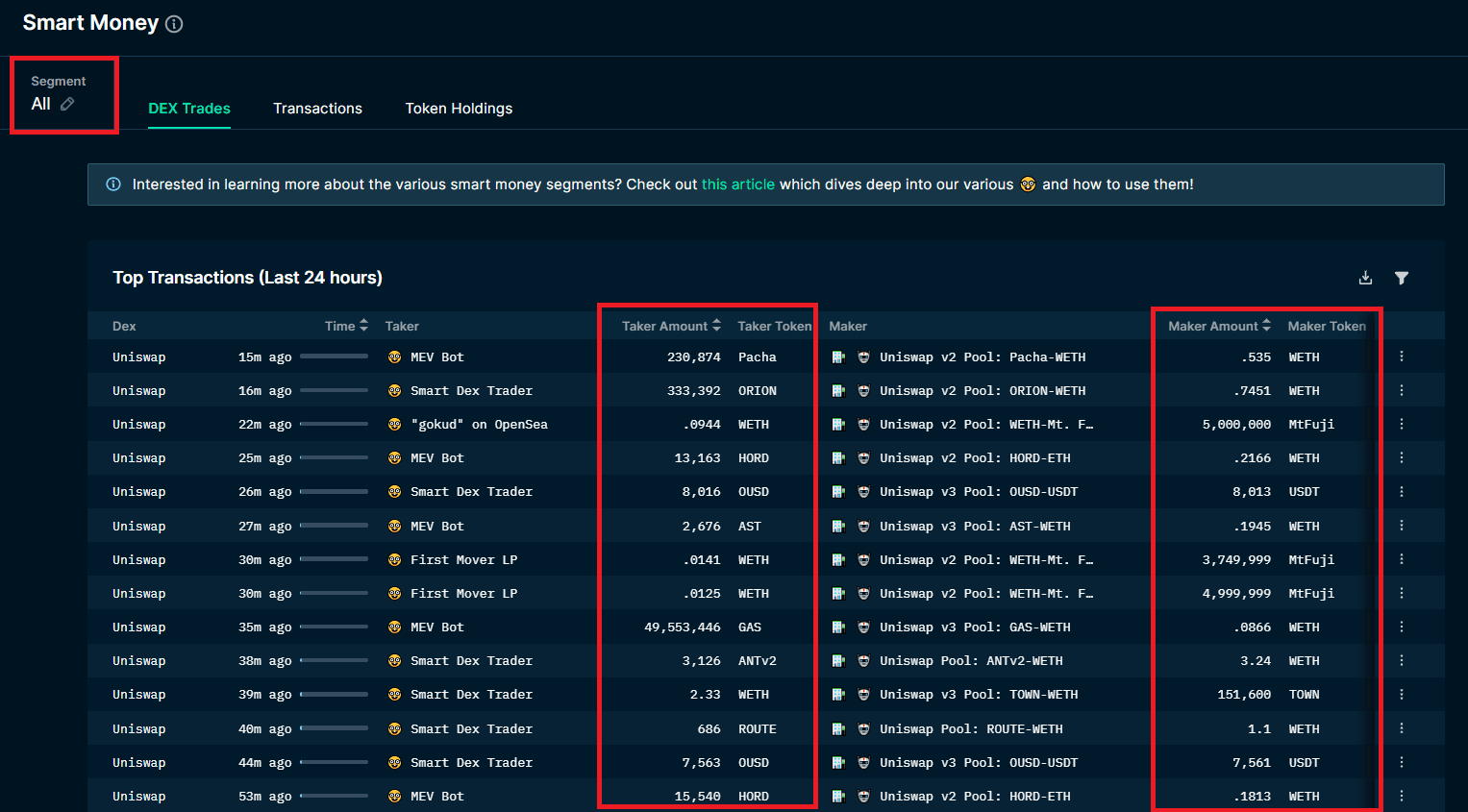
Task: Click the emoji icon in the 38m ago row
Action: point(394,660)
